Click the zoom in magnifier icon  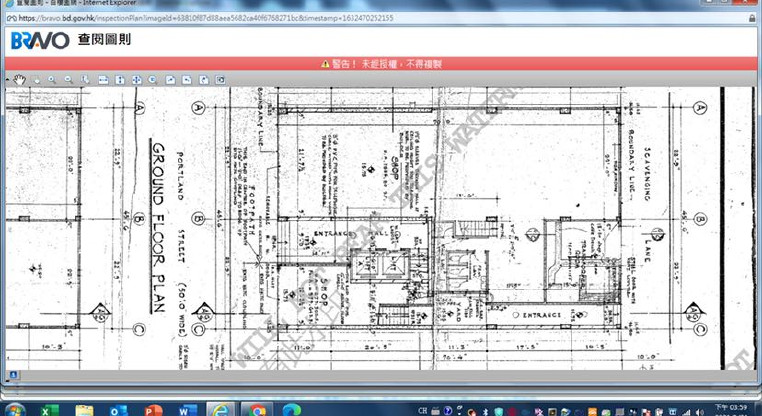(x=52, y=80)
